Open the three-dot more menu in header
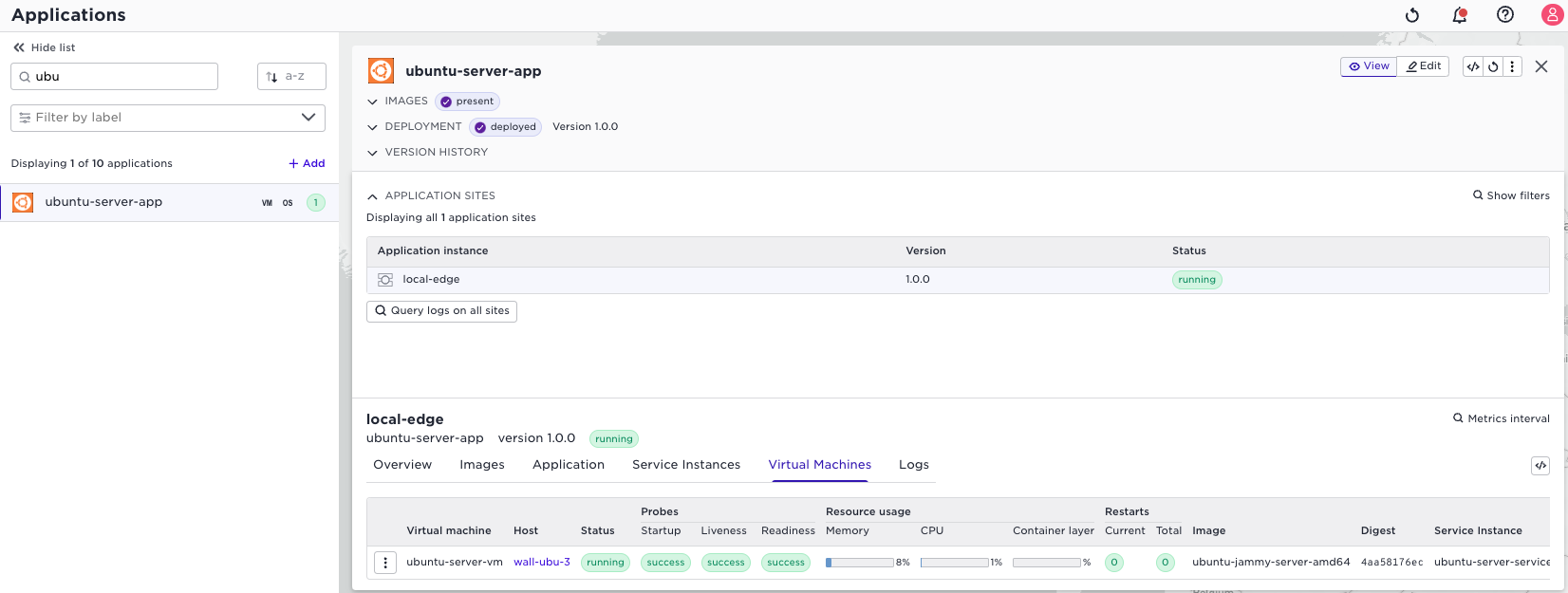The image size is (1568, 593). [x=1513, y=66]
